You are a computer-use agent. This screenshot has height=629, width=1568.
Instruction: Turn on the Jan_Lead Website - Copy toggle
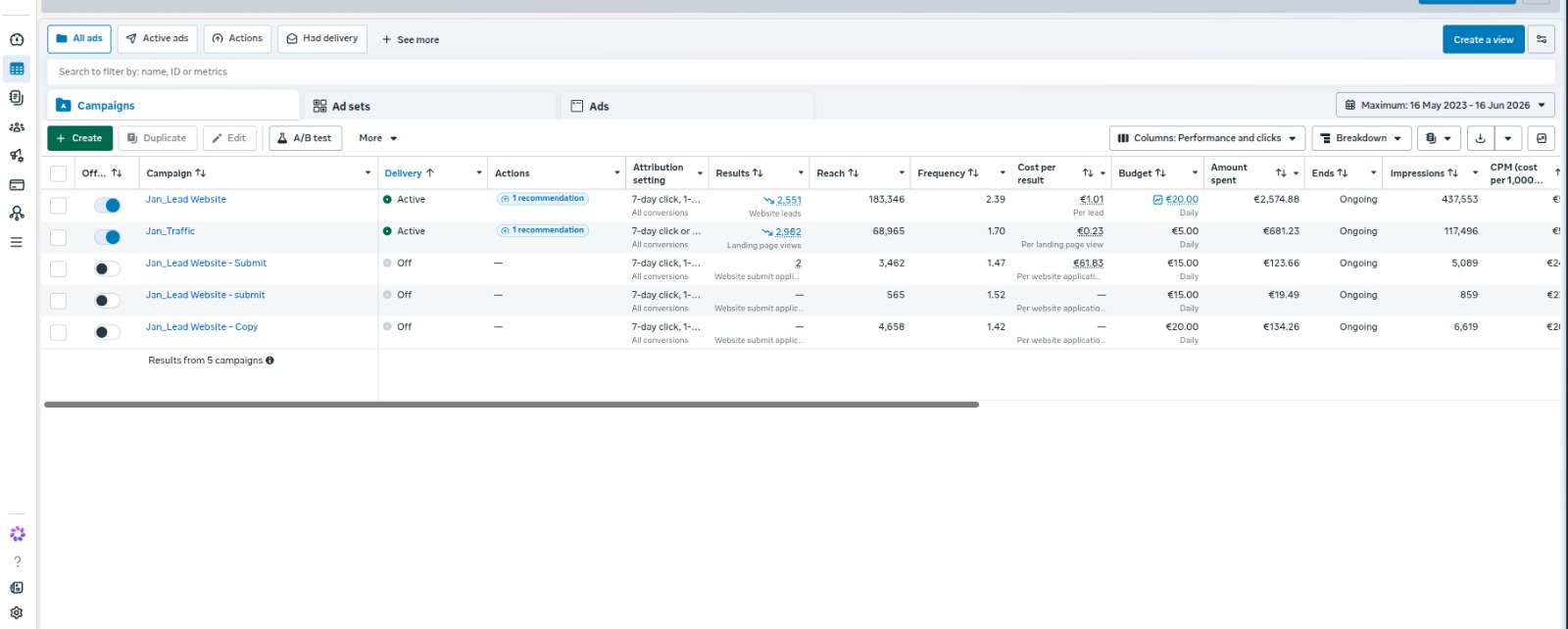107,332
